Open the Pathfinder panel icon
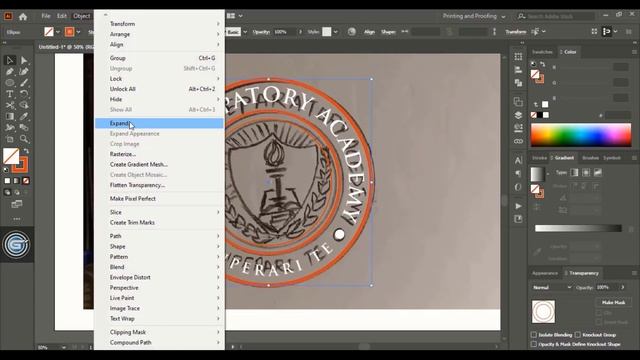The width and height of the screenshot is (640, 360). (x=518, y=83)
